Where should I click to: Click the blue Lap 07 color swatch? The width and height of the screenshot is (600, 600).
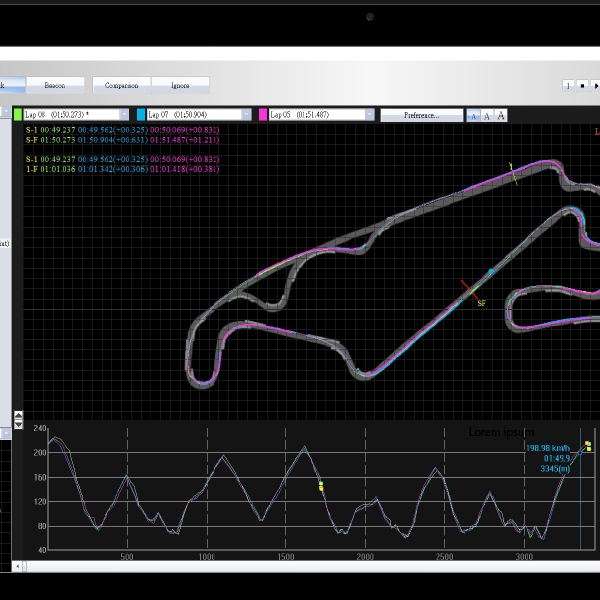pos(141,115)
